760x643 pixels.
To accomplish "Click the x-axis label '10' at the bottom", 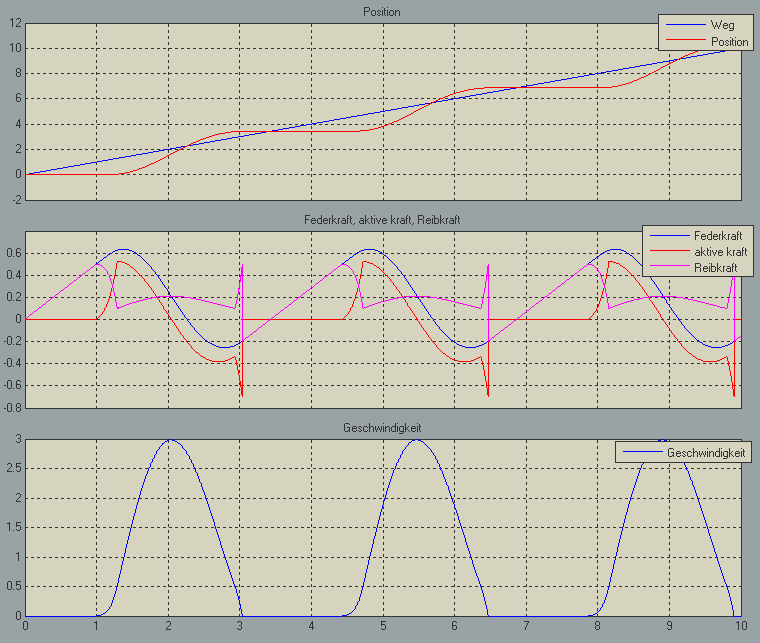I will (741, 626).
